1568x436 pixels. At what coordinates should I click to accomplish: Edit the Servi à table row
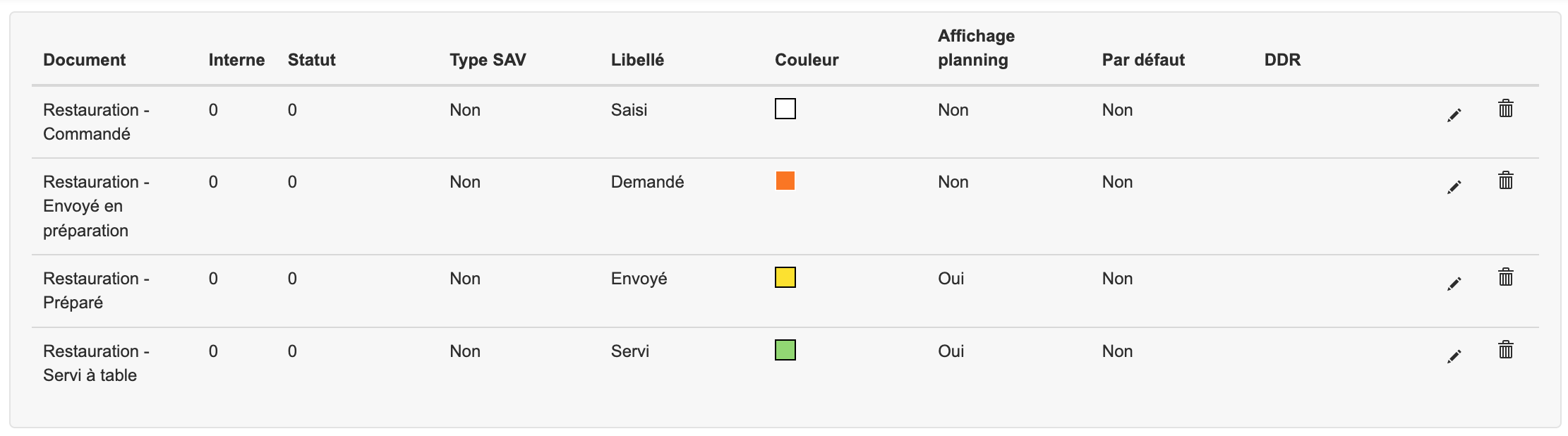tap(1454, 356)
